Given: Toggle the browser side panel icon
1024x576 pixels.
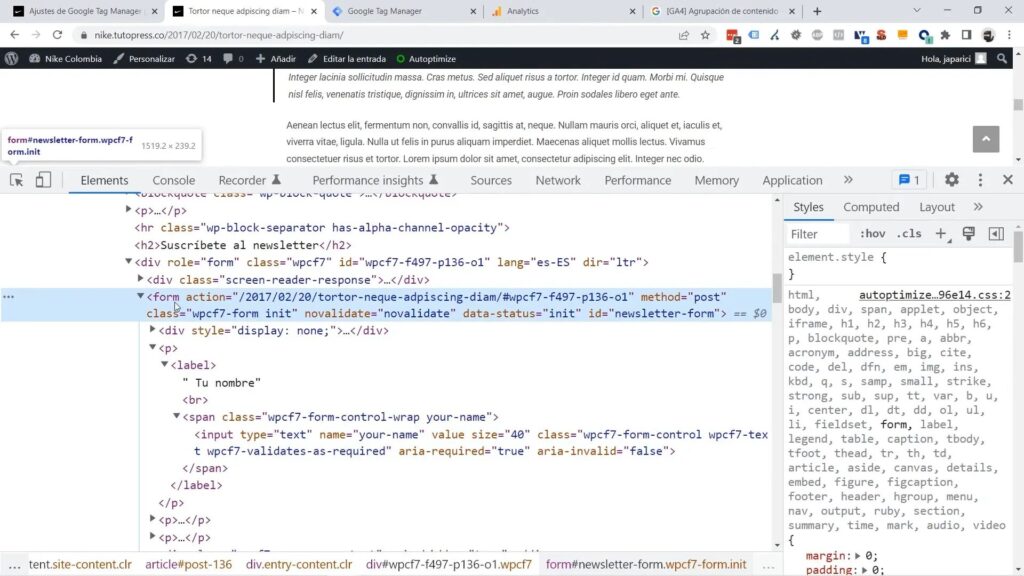Looking at the screenshot, I should [x=967, y=35].
